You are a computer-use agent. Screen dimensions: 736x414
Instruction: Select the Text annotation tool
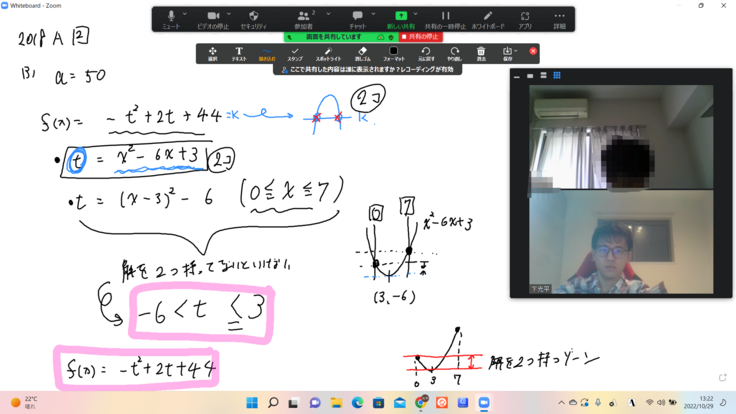pos(239,53)
